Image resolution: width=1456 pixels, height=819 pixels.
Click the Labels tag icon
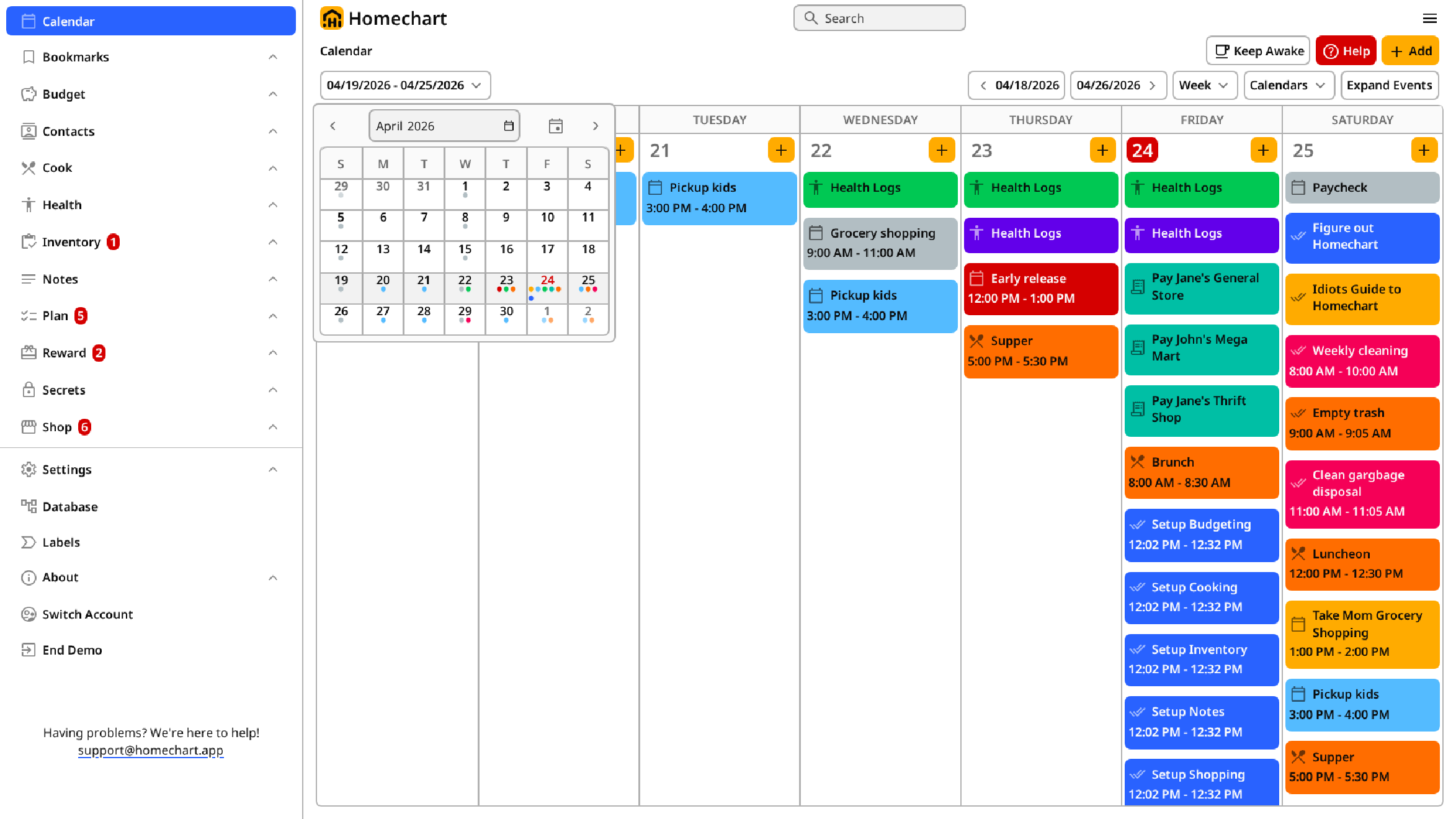pyautogui.click(x=28, y=542)
